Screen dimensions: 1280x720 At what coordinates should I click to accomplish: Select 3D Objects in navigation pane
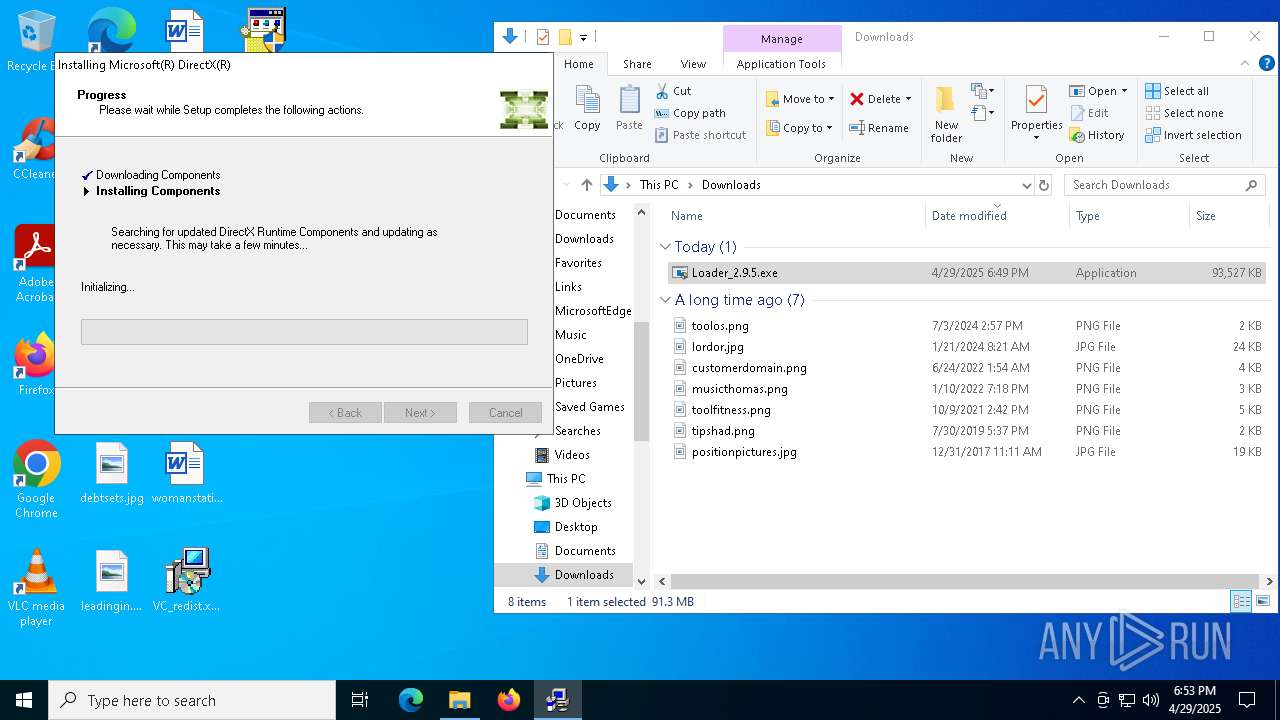[x=583, y=503]
